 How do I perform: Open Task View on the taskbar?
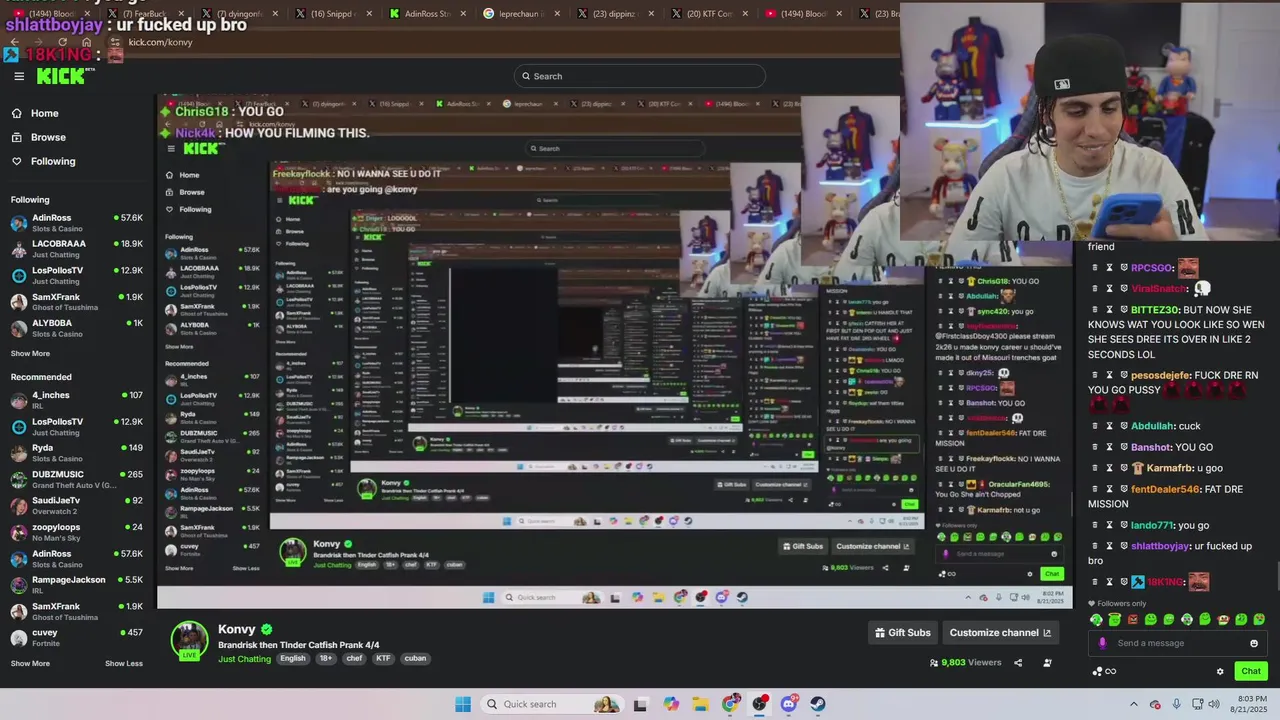pyautogui.click(x=640, y=704)
